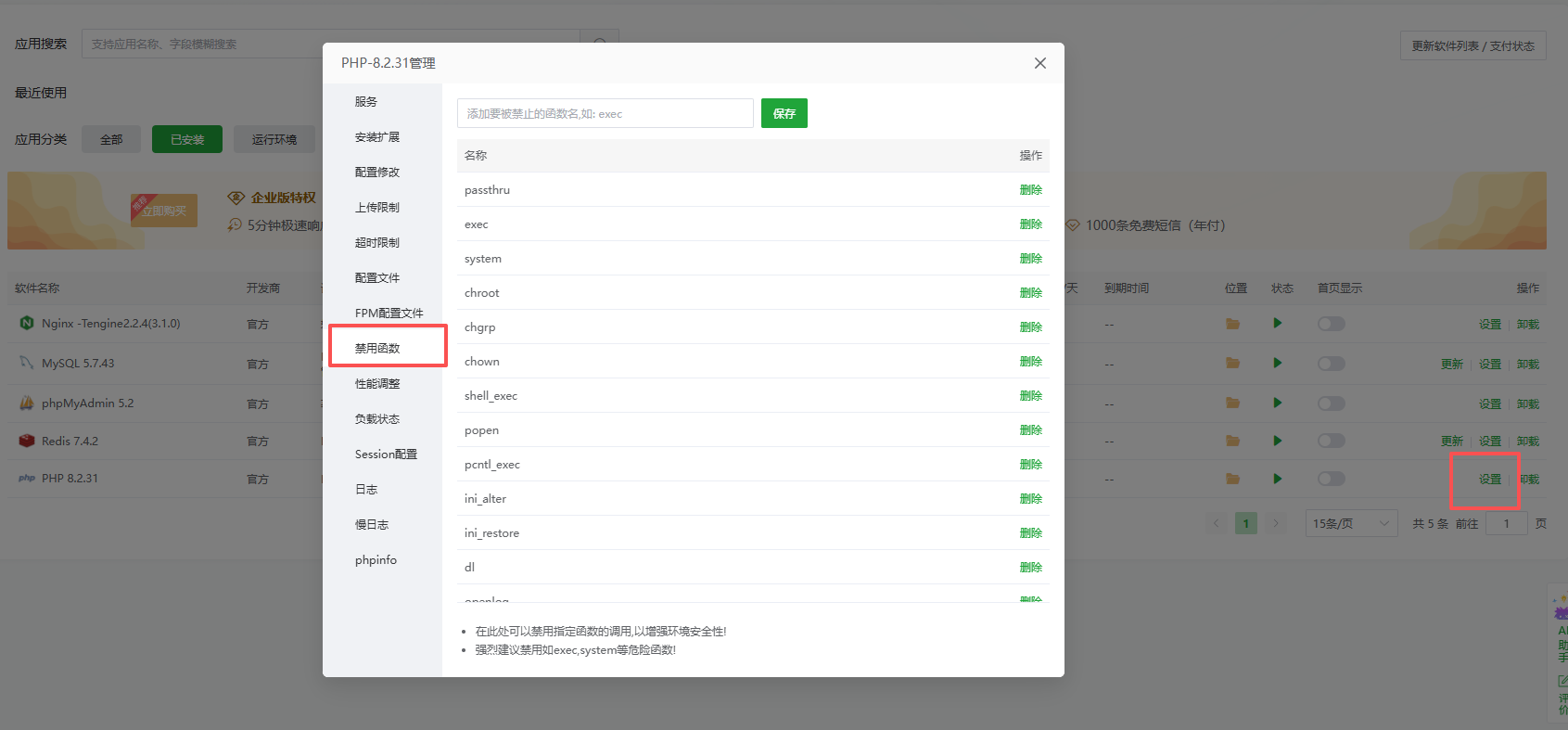Image resolution: width=1568 pixels, height=730 pixels.
Task: Go to the next page arrow
Action: tap(1276, 523)
